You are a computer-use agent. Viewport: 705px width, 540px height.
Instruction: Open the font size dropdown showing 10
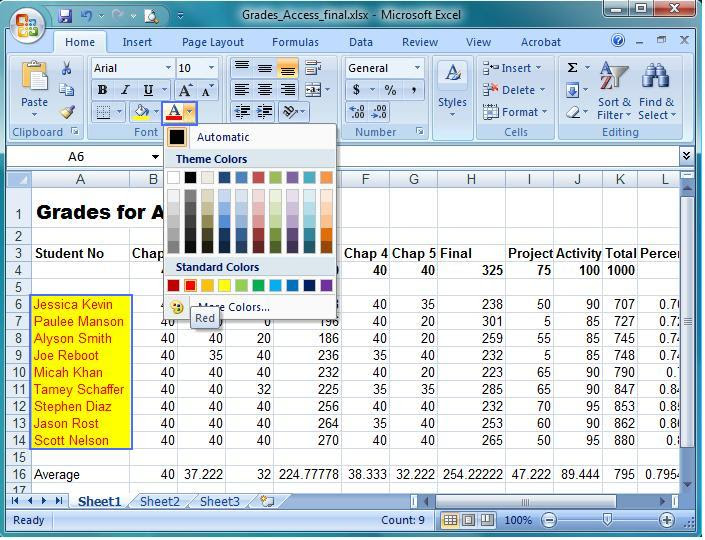(x=211, y=68)
